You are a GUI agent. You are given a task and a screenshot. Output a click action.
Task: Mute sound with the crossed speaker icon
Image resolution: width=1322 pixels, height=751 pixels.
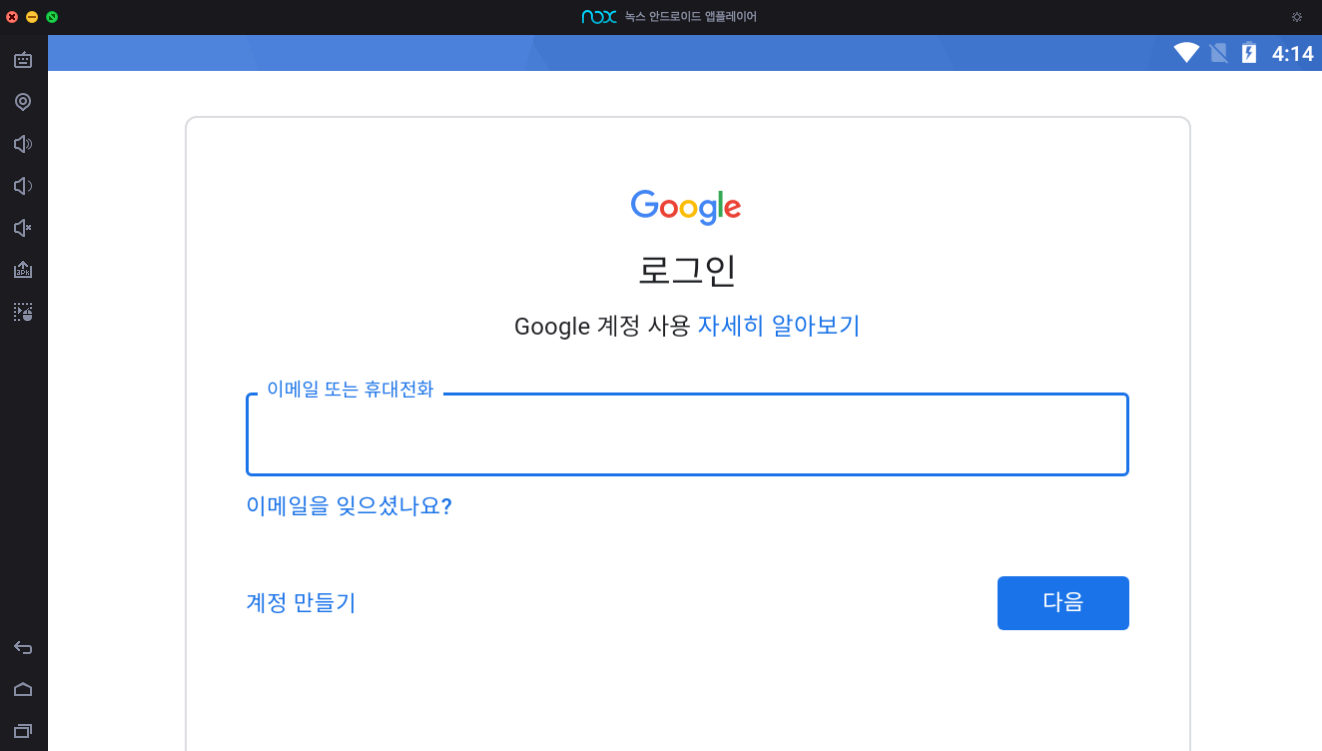[23, 228]
